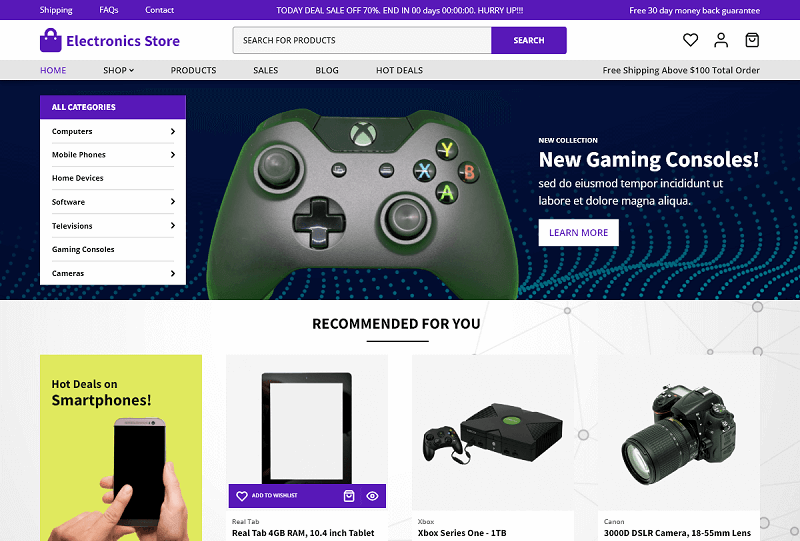Add Real Tab tablet to cart icon
The width and height of the screenshot is (800, 541).
tap(349, 496)
